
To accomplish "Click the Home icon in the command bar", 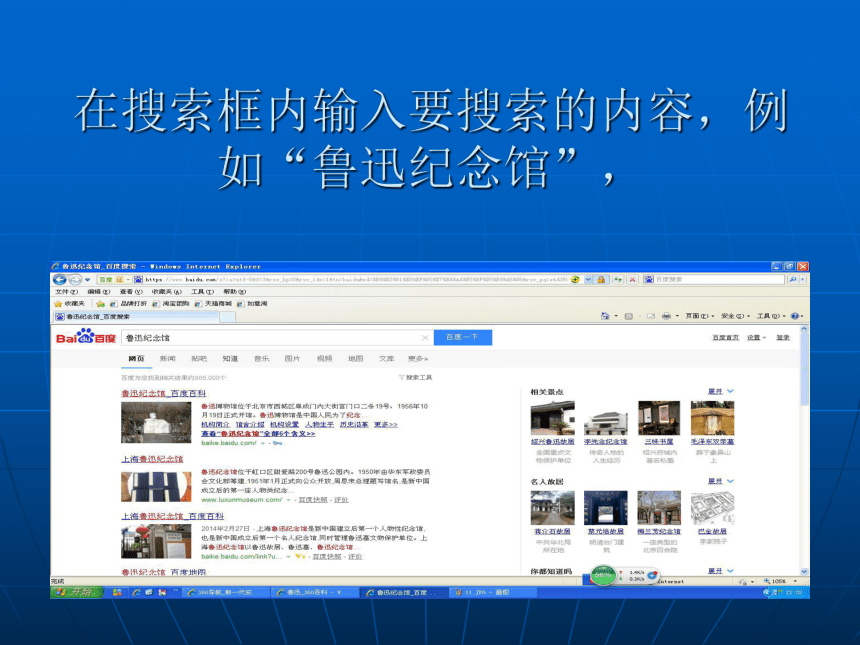I will [605, 316].
